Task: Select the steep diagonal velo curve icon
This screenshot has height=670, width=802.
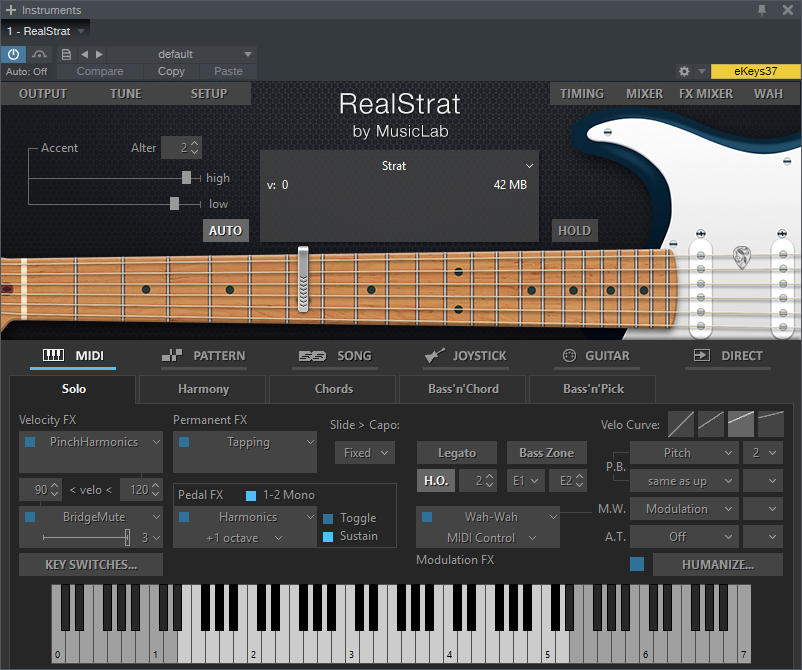Action: point(681,424)
